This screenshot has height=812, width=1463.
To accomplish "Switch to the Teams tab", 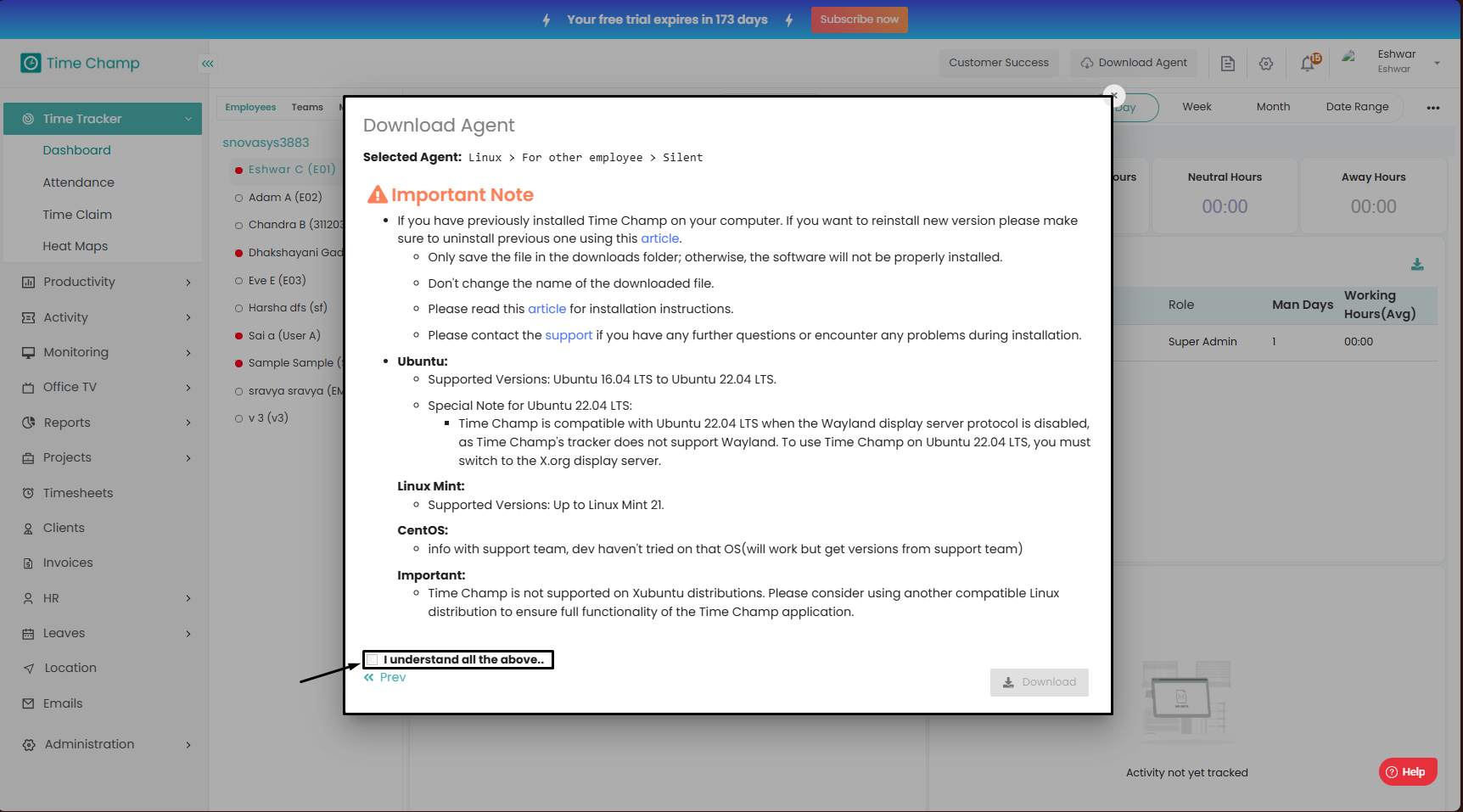I will point(307,108).
